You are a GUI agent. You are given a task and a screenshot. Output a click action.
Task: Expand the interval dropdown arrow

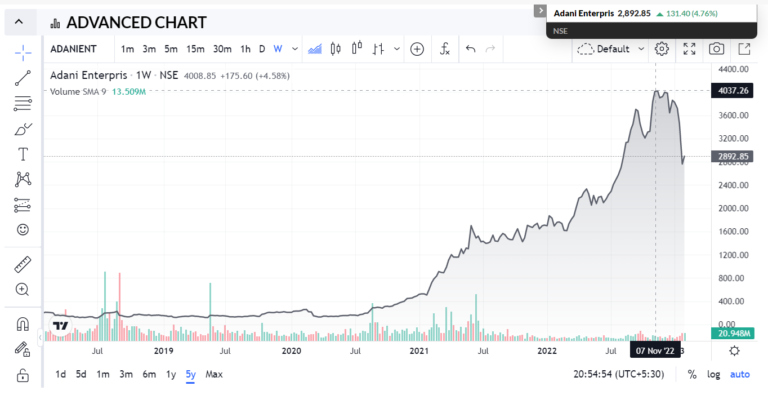295,49
